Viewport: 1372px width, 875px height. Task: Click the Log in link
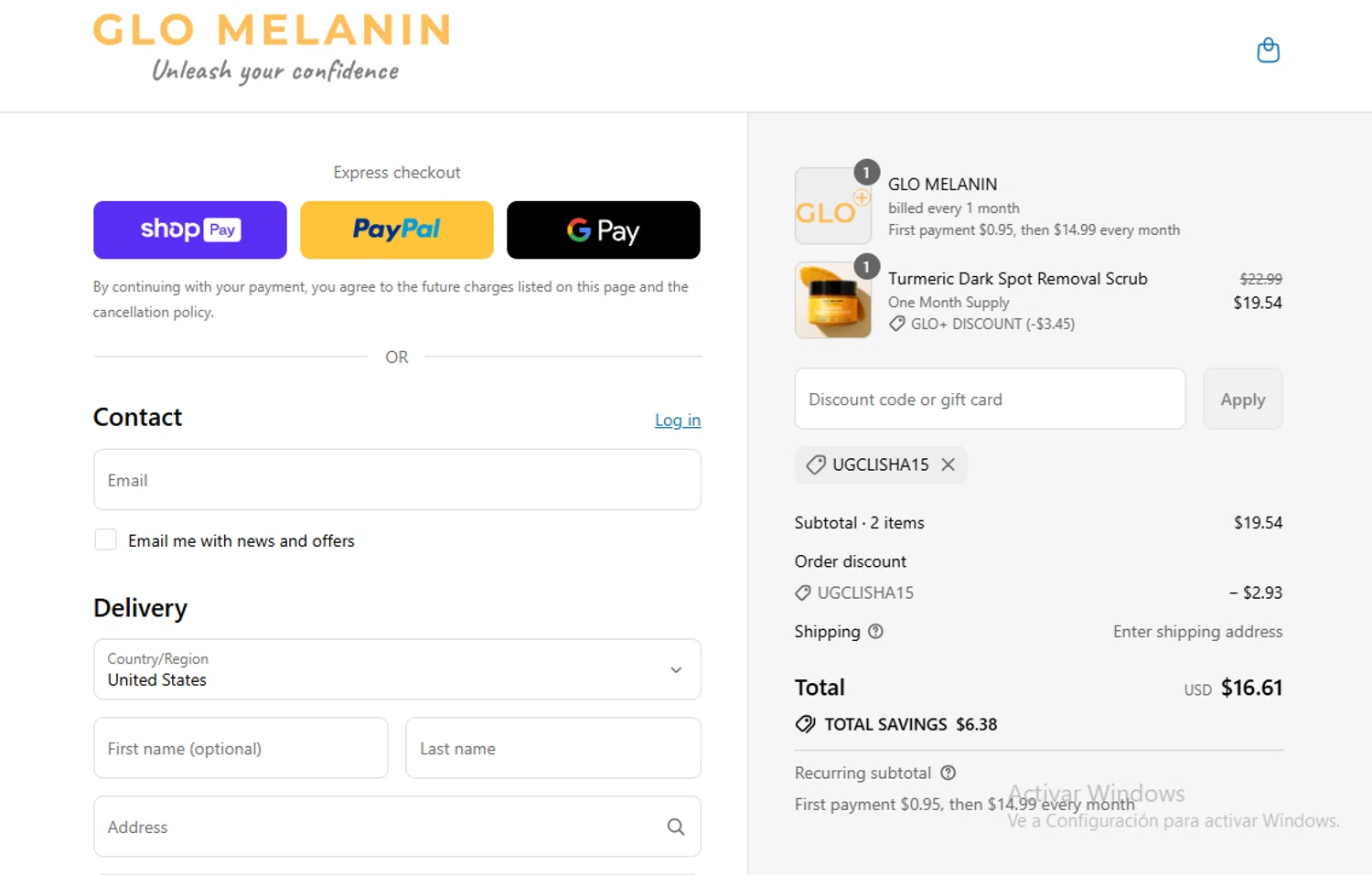[x=678, y=420]
